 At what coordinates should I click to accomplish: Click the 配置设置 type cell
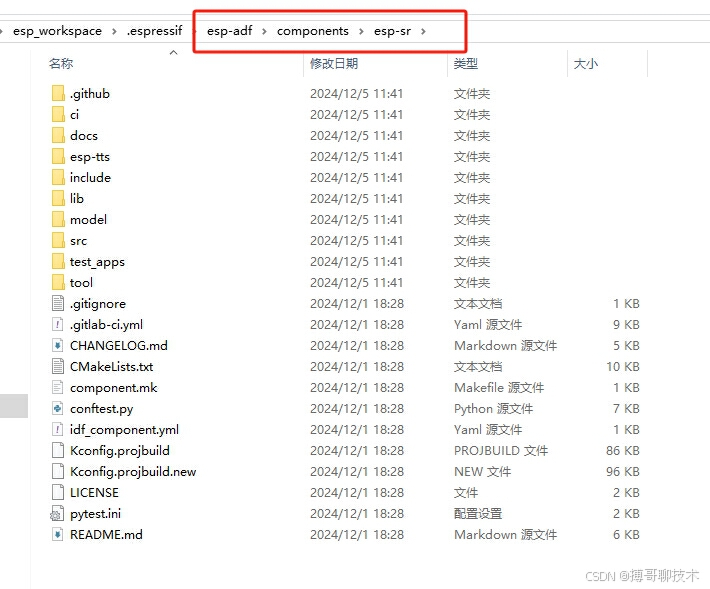[478, 514]
